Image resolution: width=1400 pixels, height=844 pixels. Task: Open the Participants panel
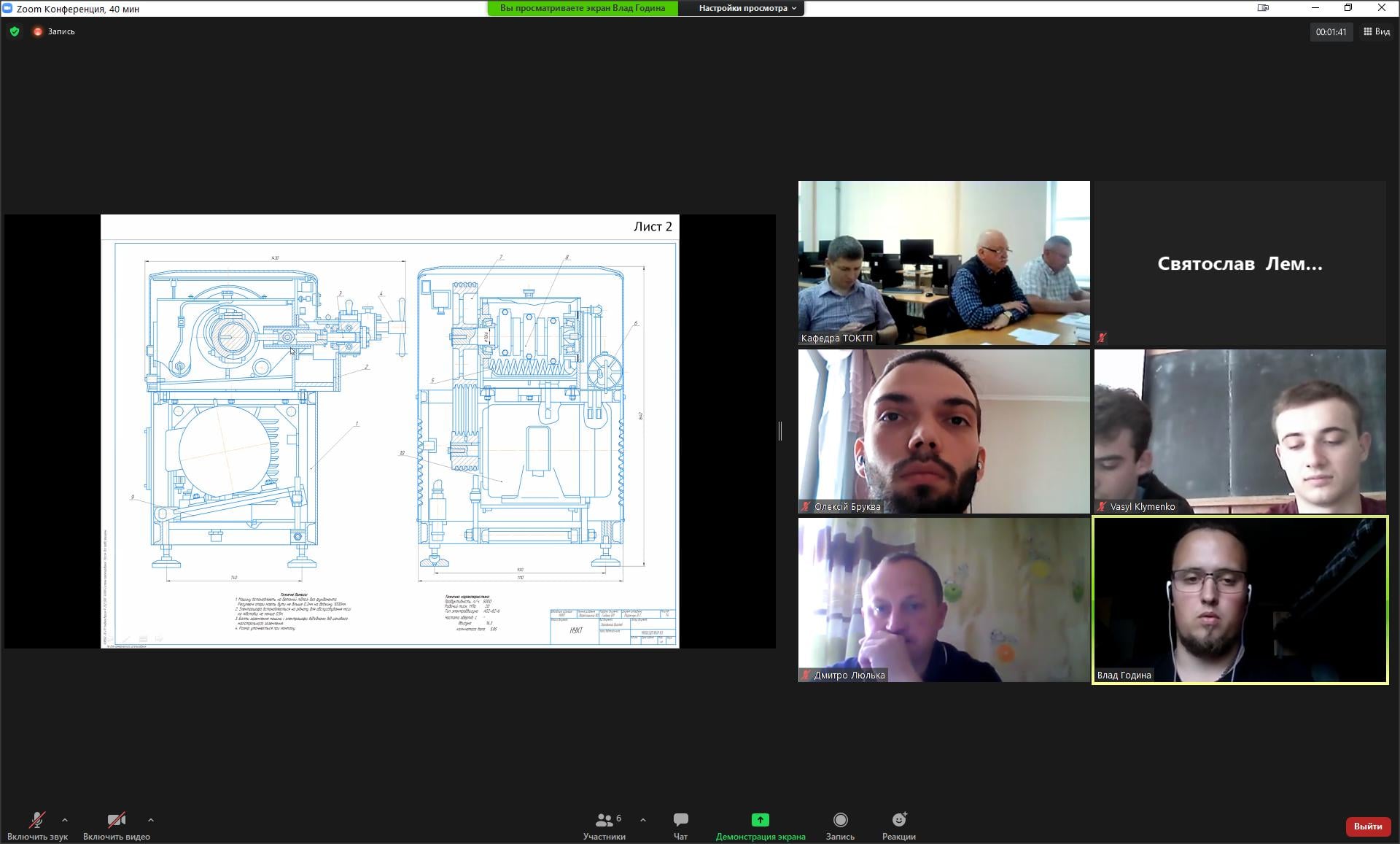click(604, 826)
